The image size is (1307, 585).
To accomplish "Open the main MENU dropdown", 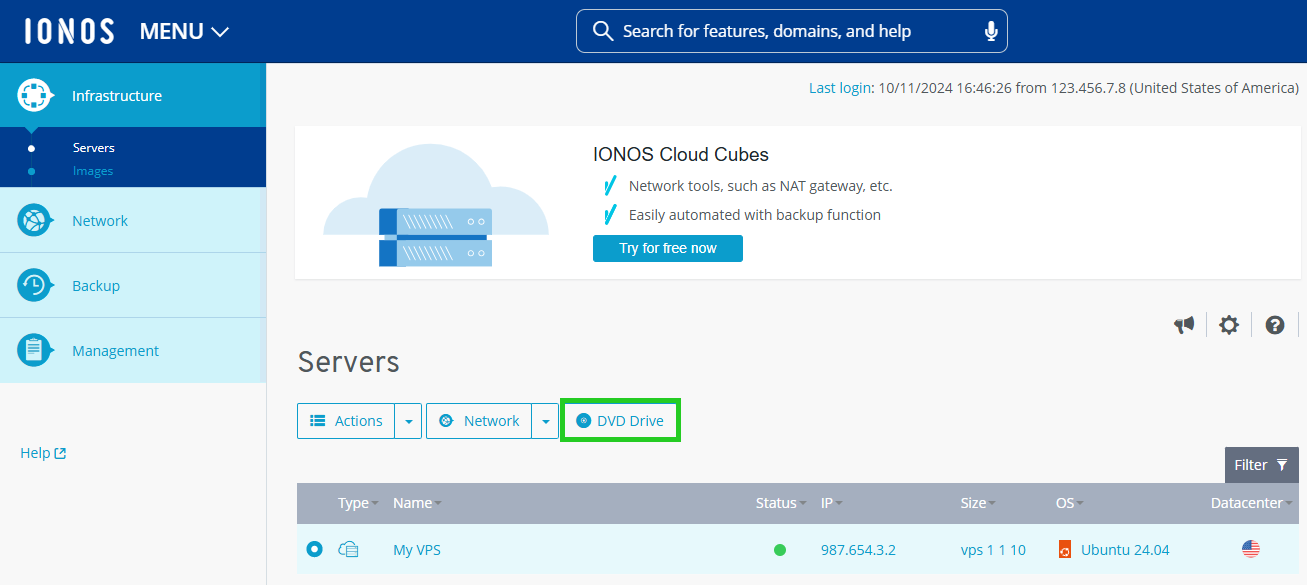I will [x=185, y=31].
